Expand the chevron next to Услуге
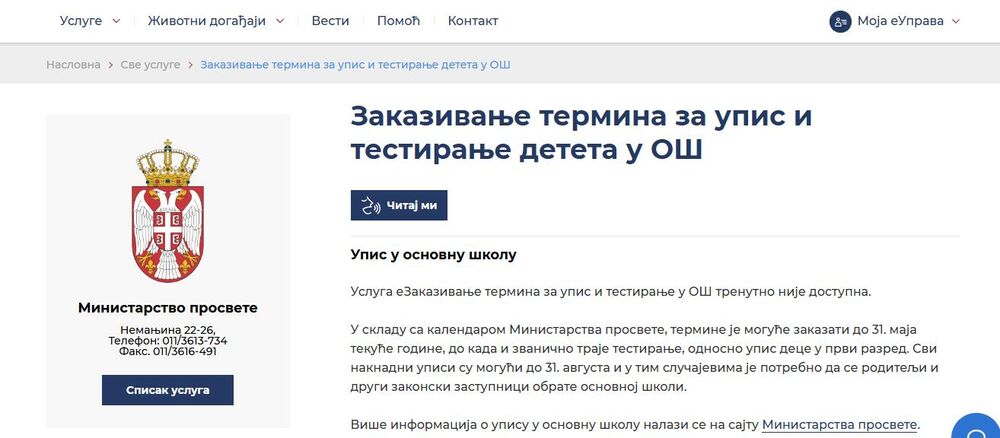 click(117, 21)
